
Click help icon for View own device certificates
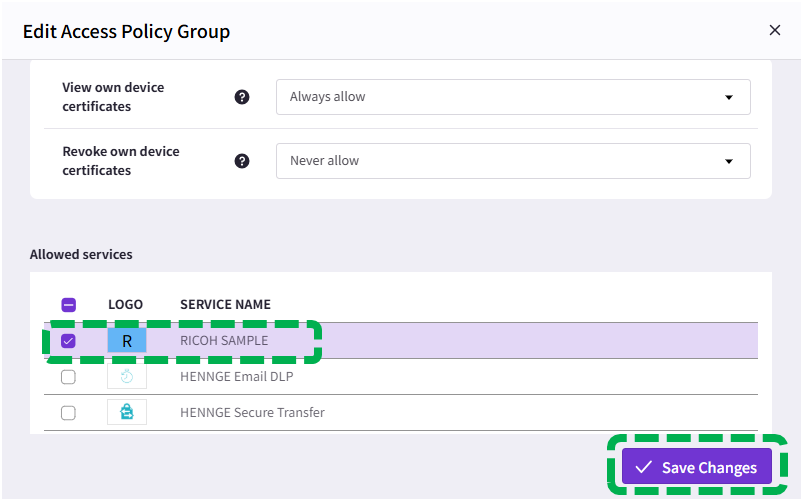(242, 97)
